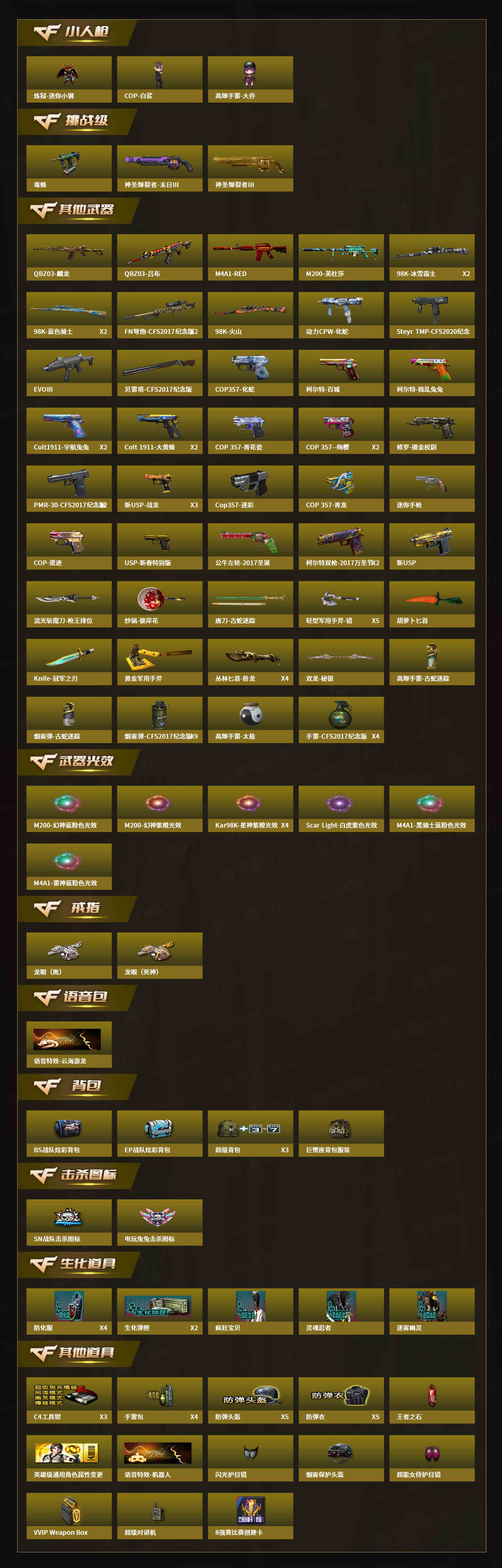Choose the QBZ03-麟龙 weapon icon
Viewport: 502px width, 1568px height.
pos(69,257)
